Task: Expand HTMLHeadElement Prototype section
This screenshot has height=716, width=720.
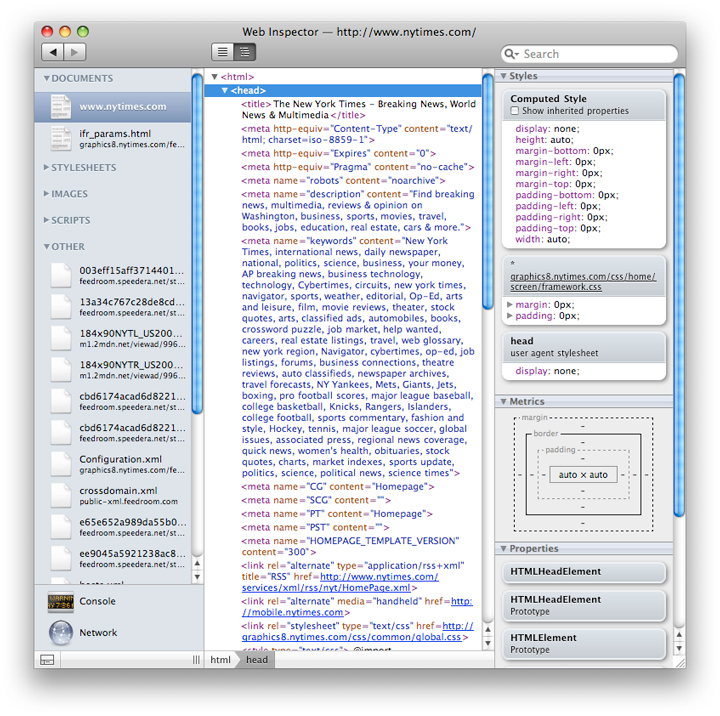Action: tap(584, 605)
